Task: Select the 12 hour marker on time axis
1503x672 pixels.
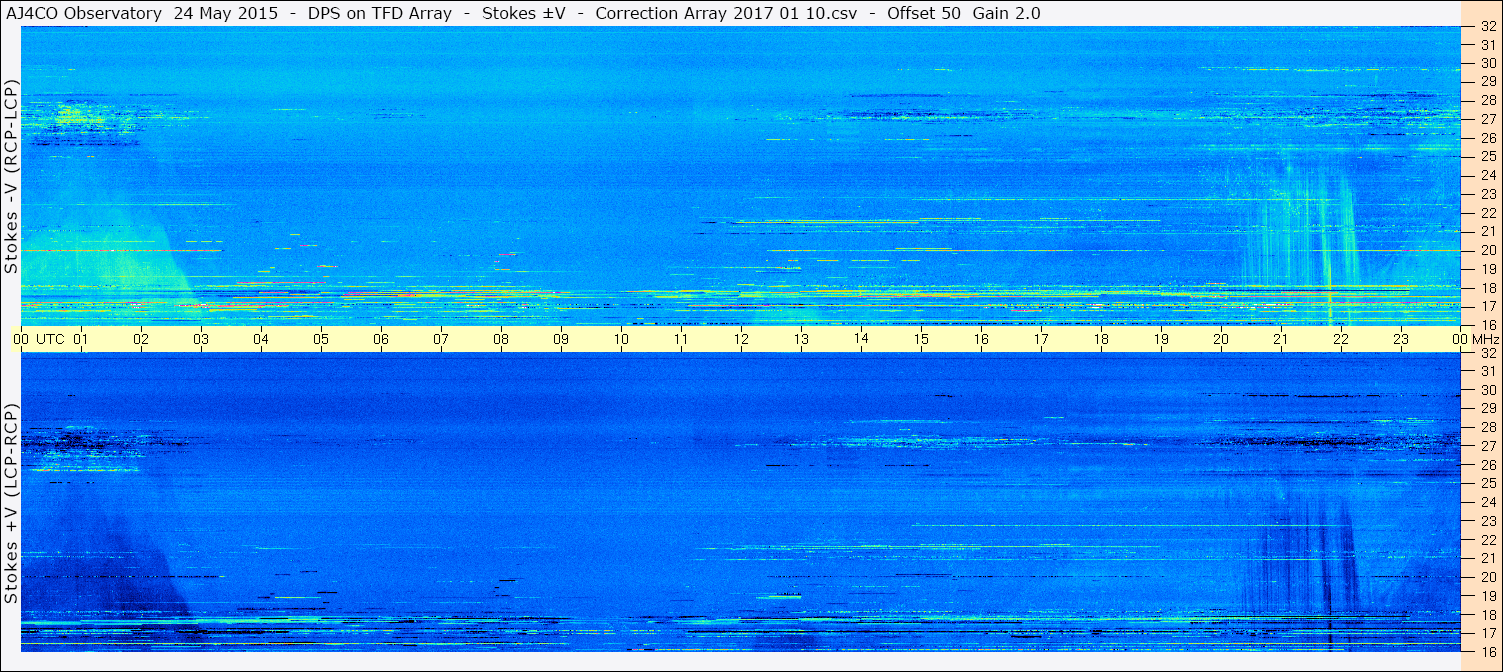Action: click(x=741, y=339)
